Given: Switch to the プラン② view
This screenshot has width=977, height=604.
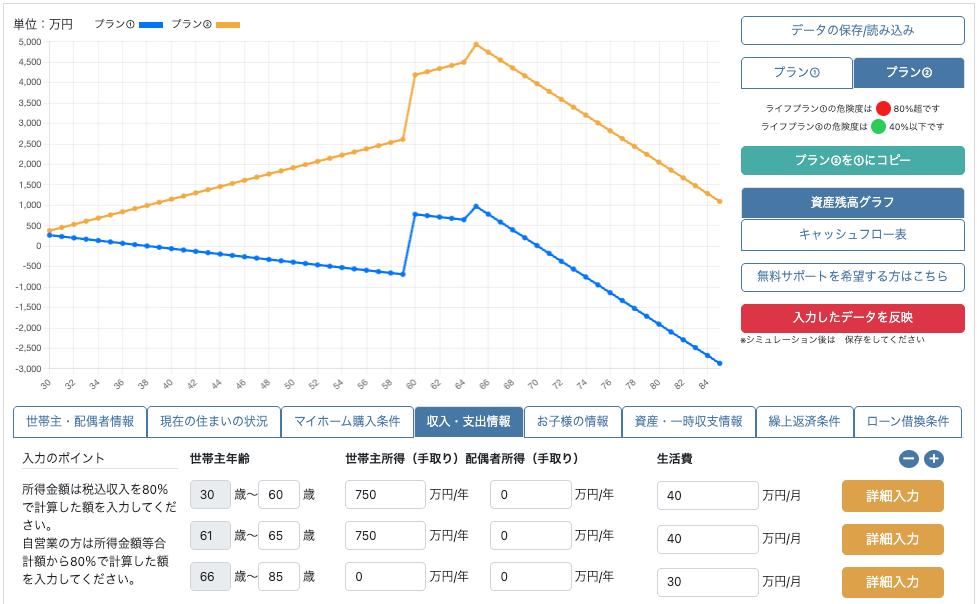Looking at the screenshot, I should point(908,72).
